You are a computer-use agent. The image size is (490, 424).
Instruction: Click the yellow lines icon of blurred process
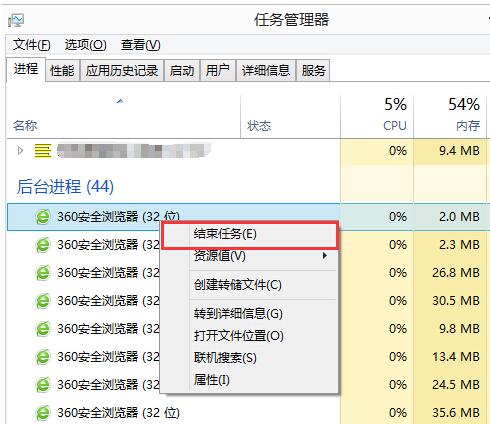[43, 151]
